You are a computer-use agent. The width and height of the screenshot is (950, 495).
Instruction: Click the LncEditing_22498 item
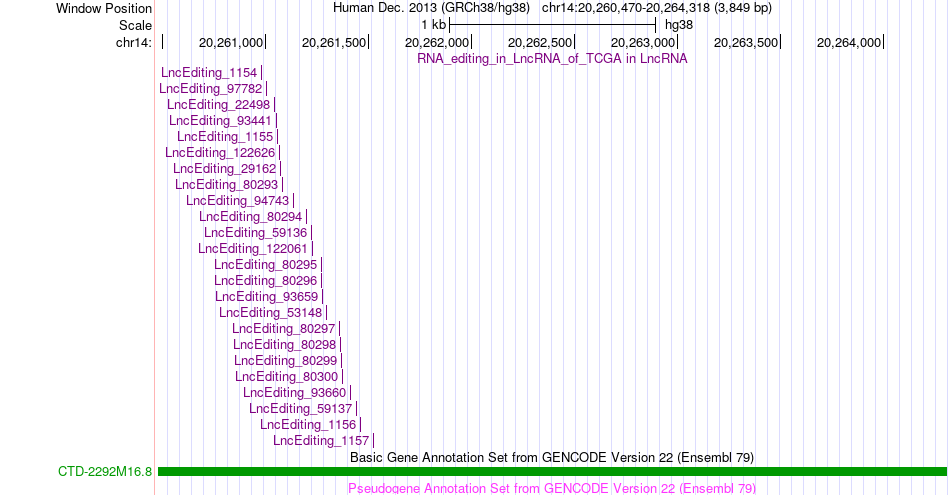219,105
